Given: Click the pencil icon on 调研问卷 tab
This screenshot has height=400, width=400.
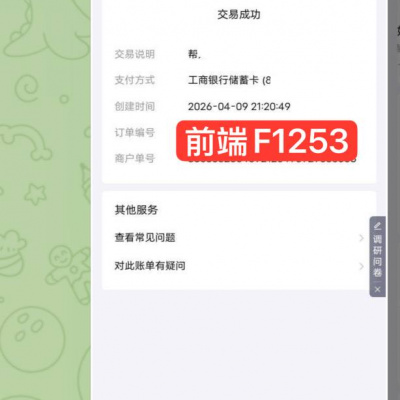Looking at the screenshot, I should [377, 226].
